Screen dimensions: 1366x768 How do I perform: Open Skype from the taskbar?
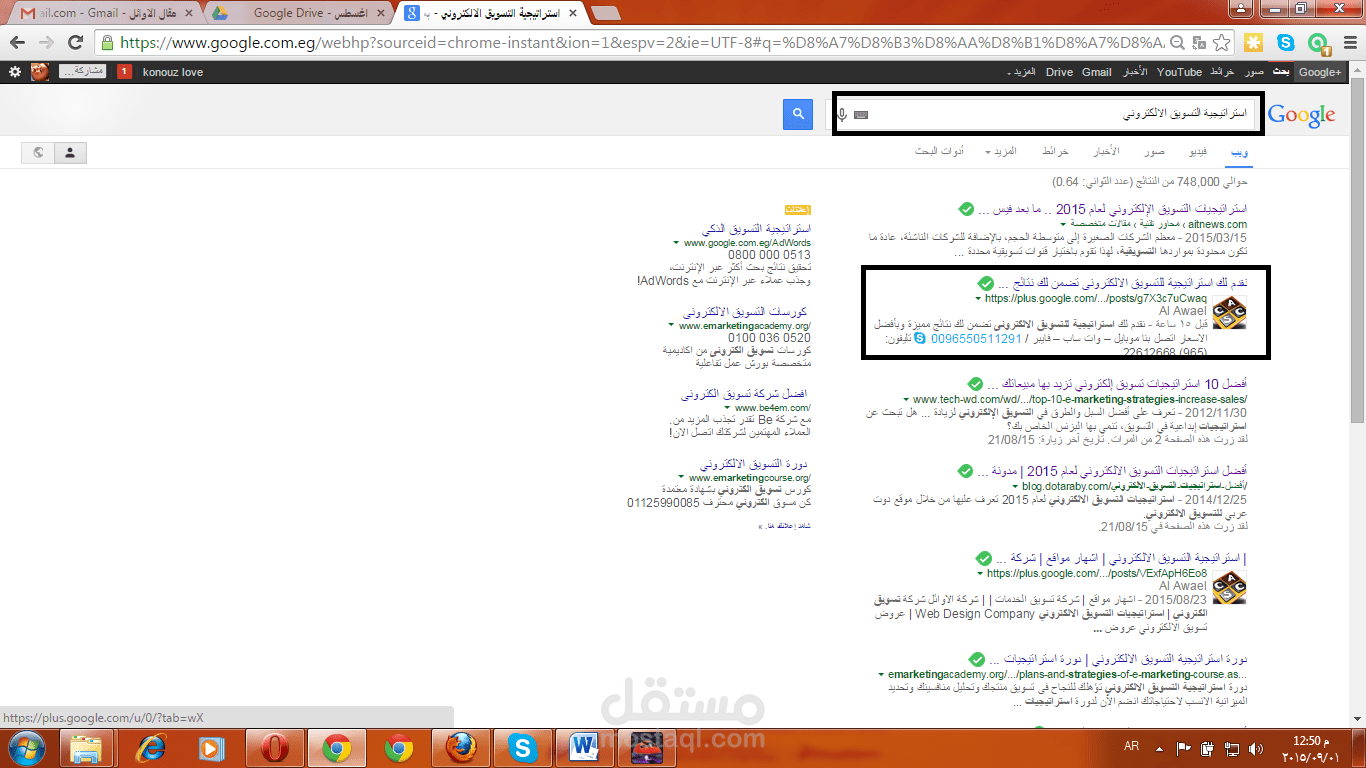click(x=522, y=748)
